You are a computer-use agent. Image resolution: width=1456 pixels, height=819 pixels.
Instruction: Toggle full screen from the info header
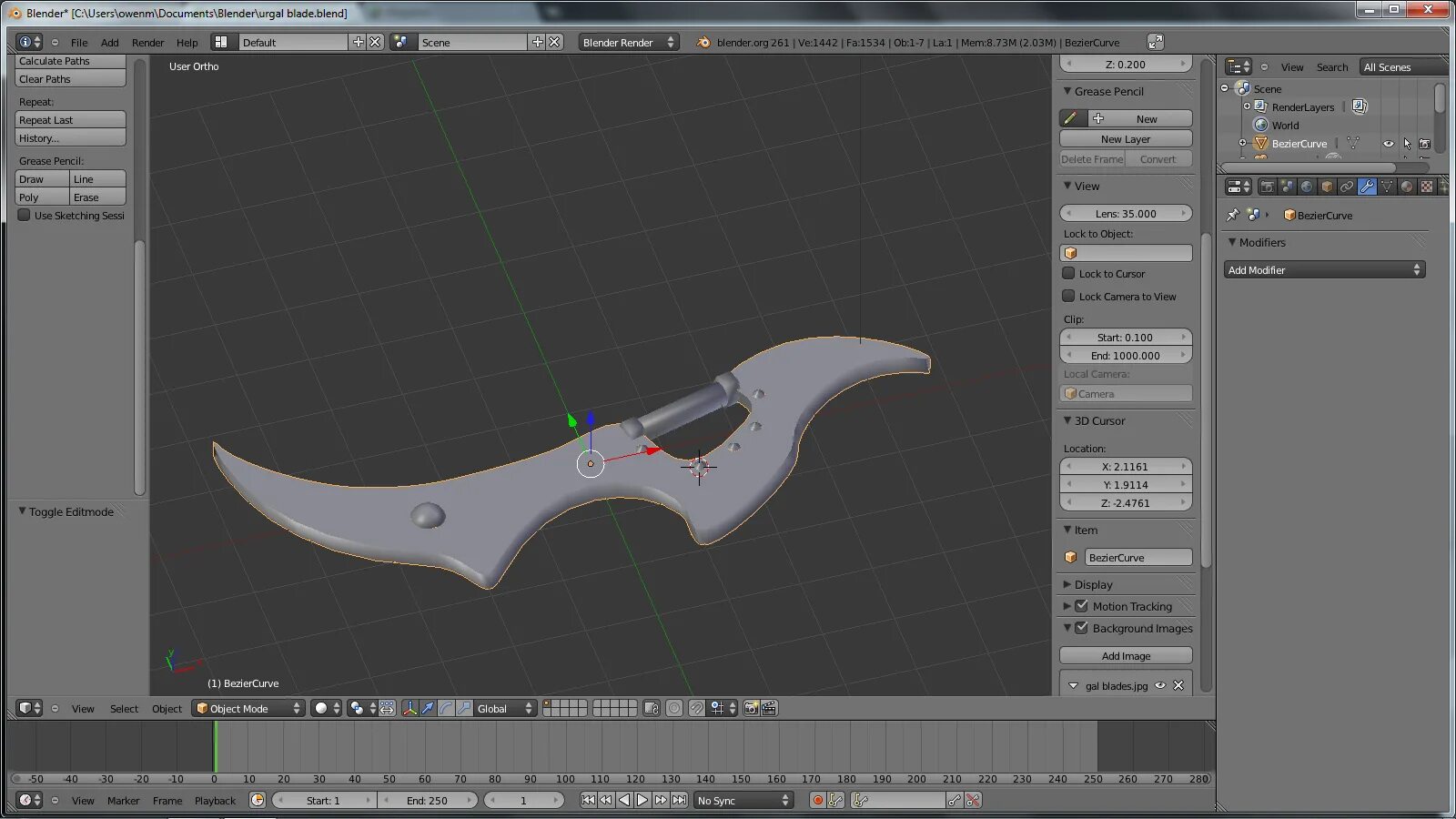1155,42
